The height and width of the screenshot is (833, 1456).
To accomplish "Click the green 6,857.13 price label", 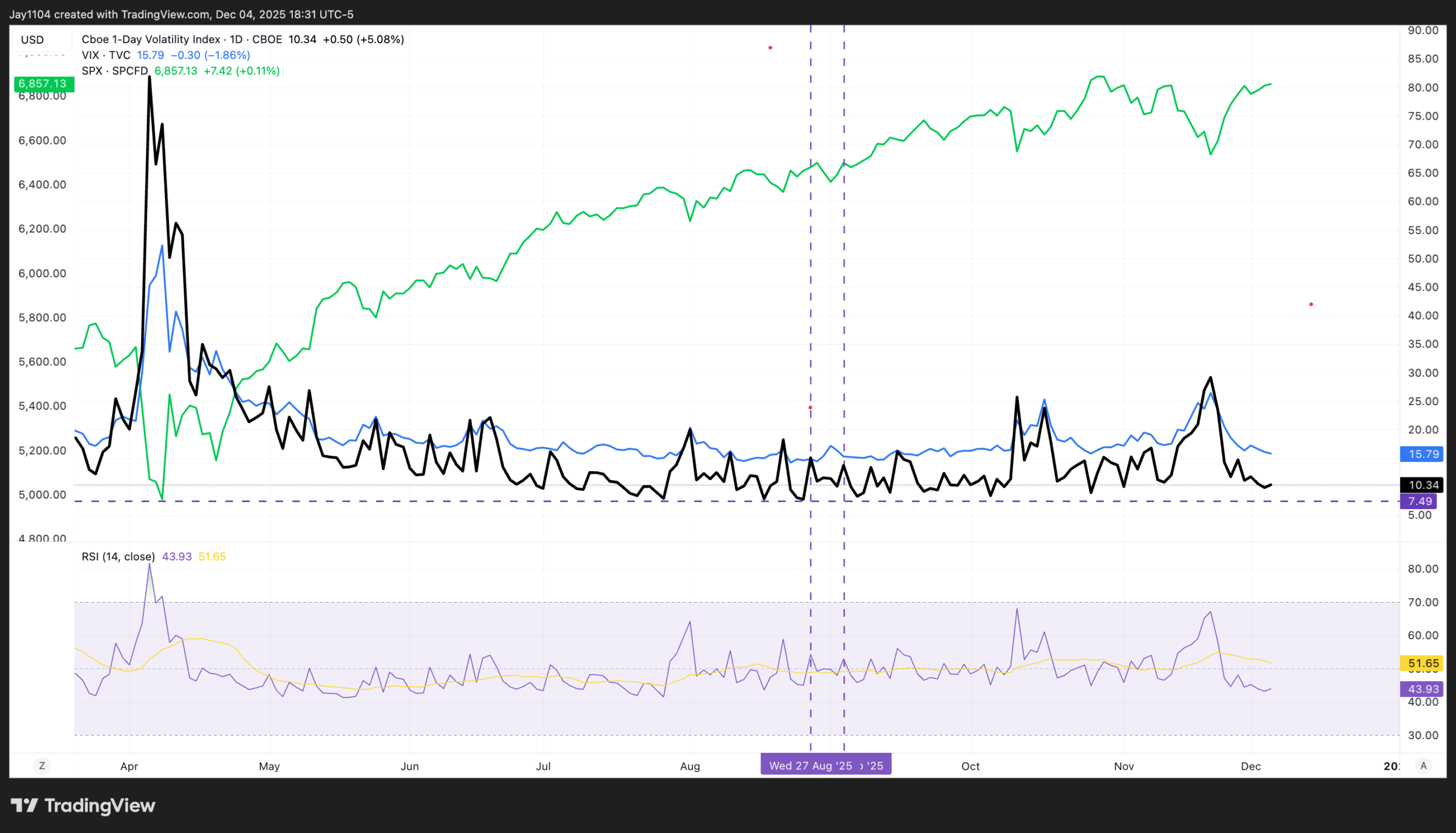I will point(43,84).
